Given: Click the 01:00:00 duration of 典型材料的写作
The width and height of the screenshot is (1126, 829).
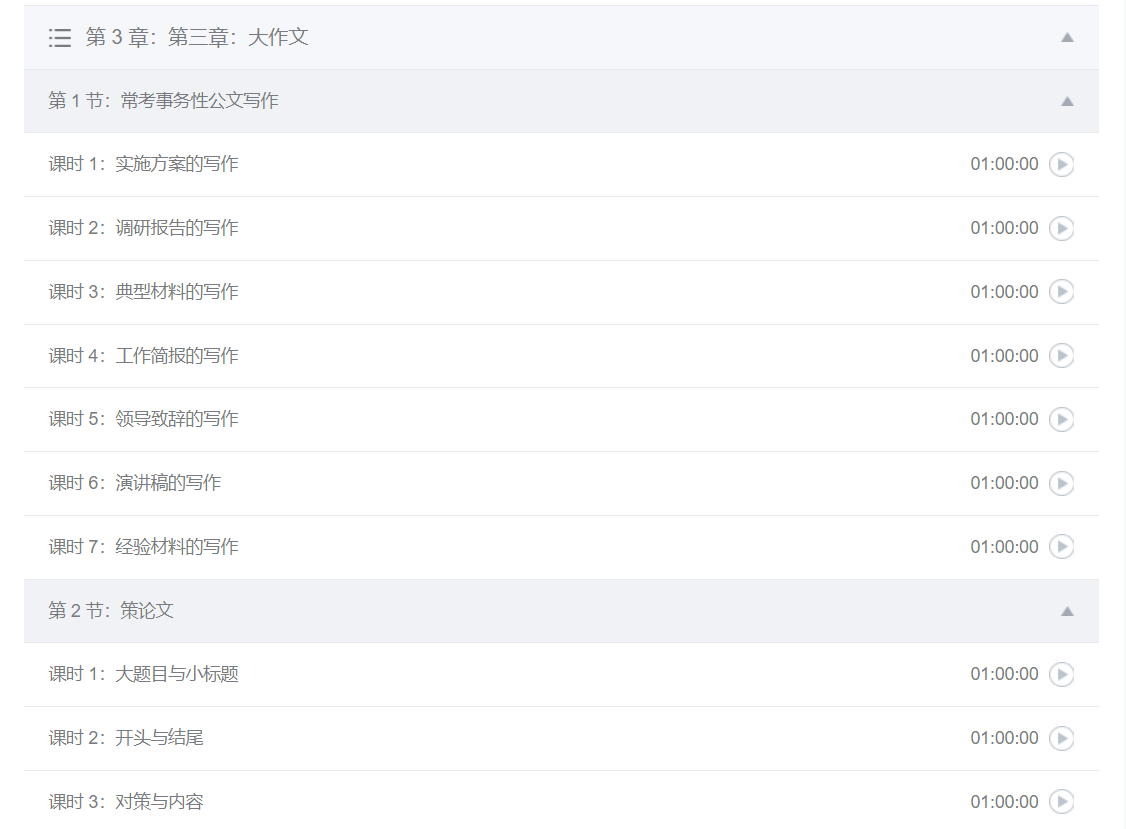Looking at the screenshot, I should (x=1005, y=292).
